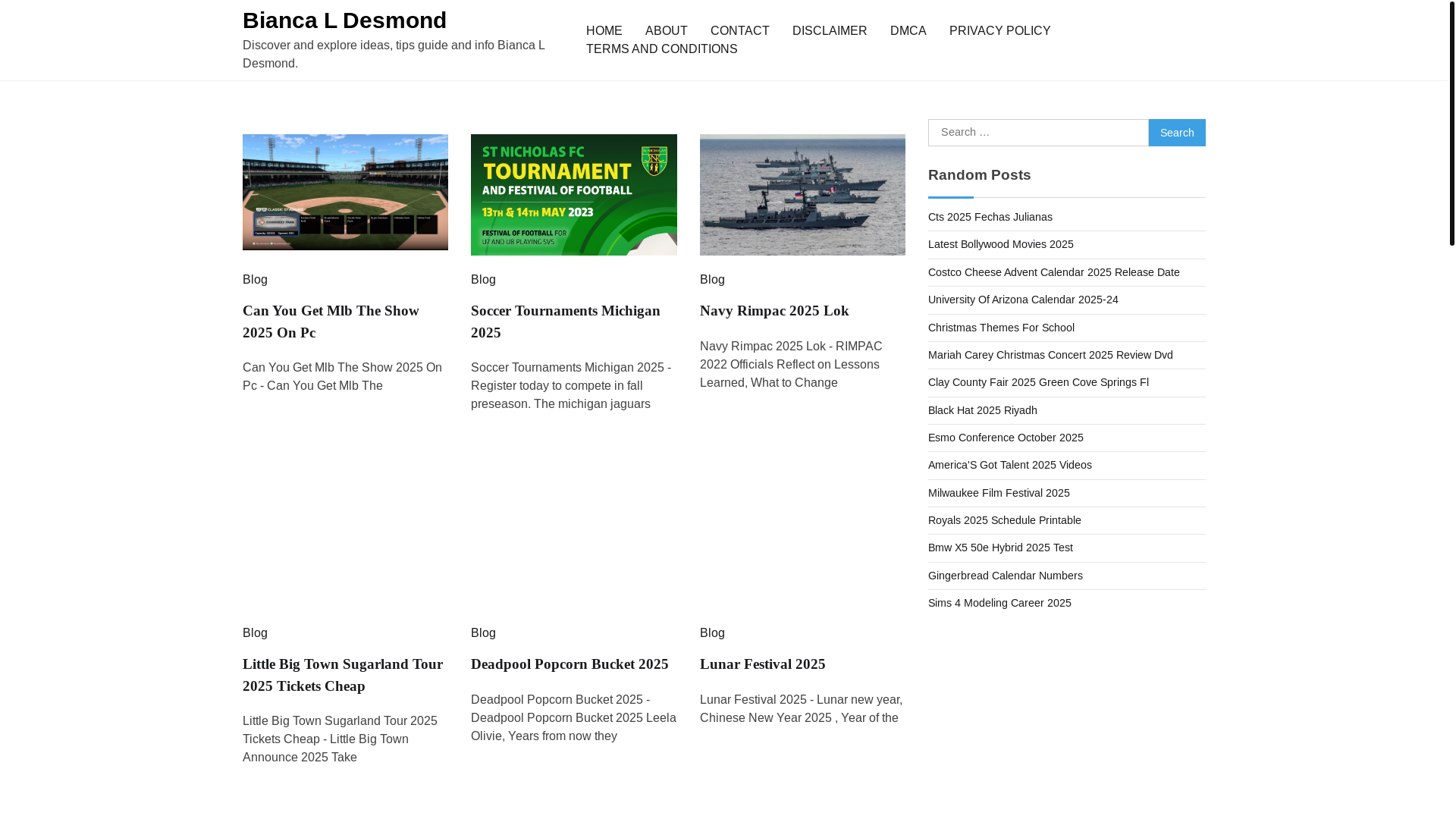Open America'S Got Talent 2025 Videos

click(x=1009, y=465)
